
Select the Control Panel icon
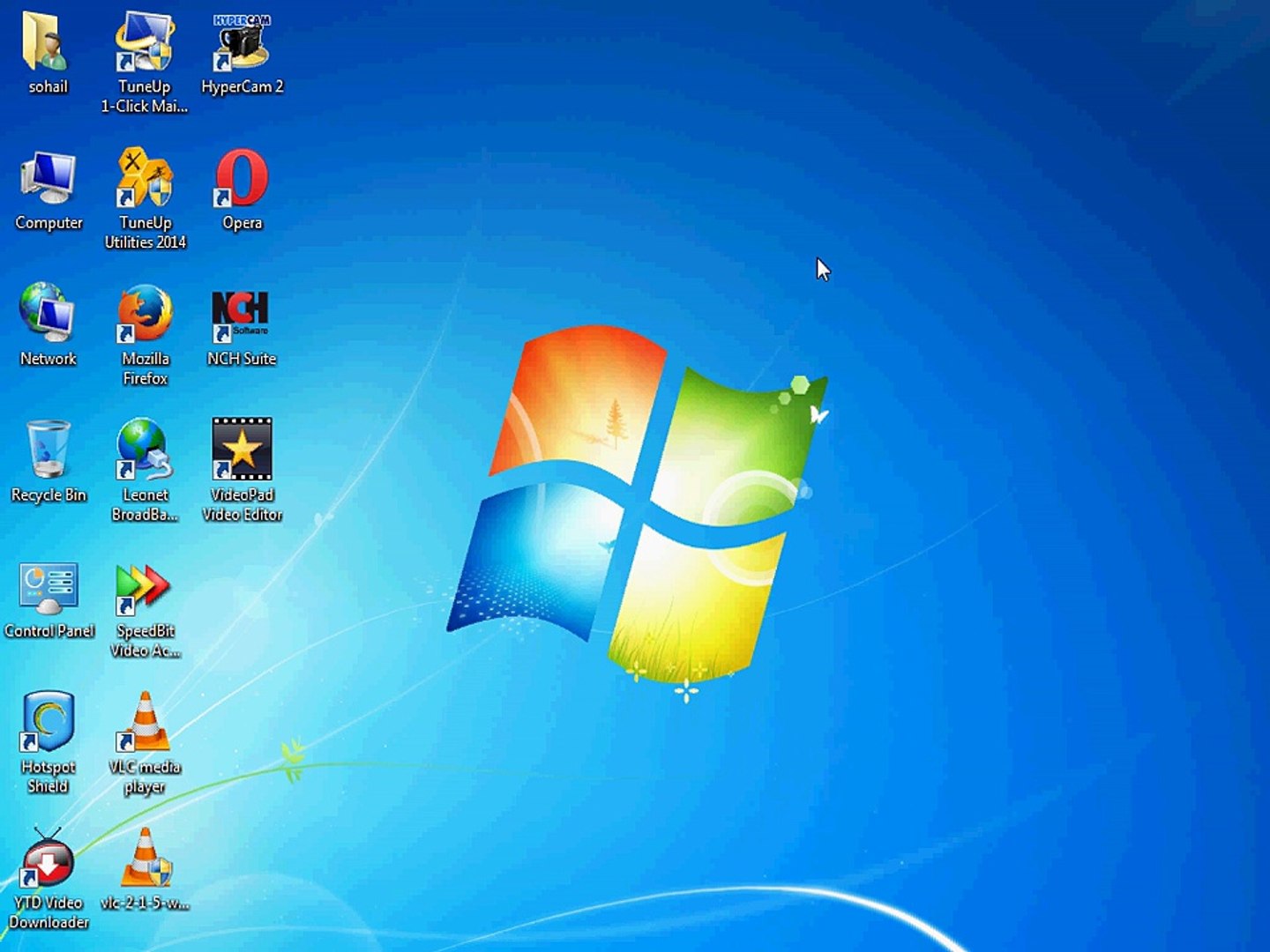pyautogui.click(x=48, y=587)
